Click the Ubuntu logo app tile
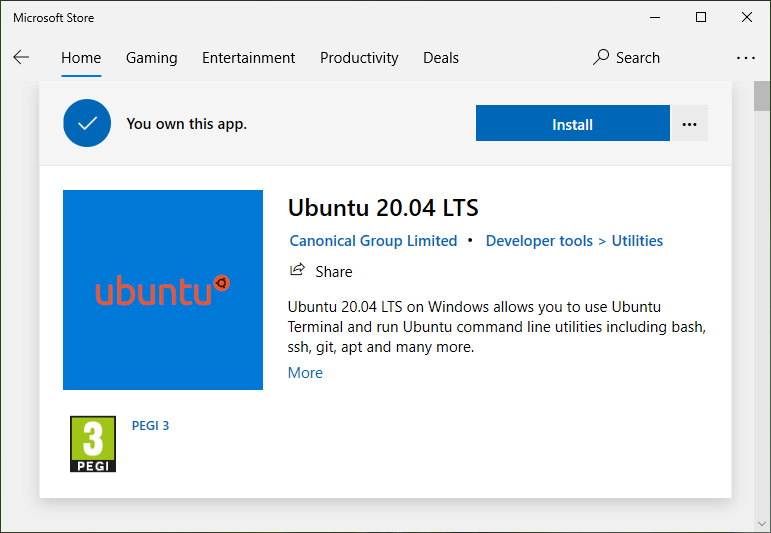Image resolution: width=771 pixels, height=533 pixels. pyautogui.click(x=163, y=290)
